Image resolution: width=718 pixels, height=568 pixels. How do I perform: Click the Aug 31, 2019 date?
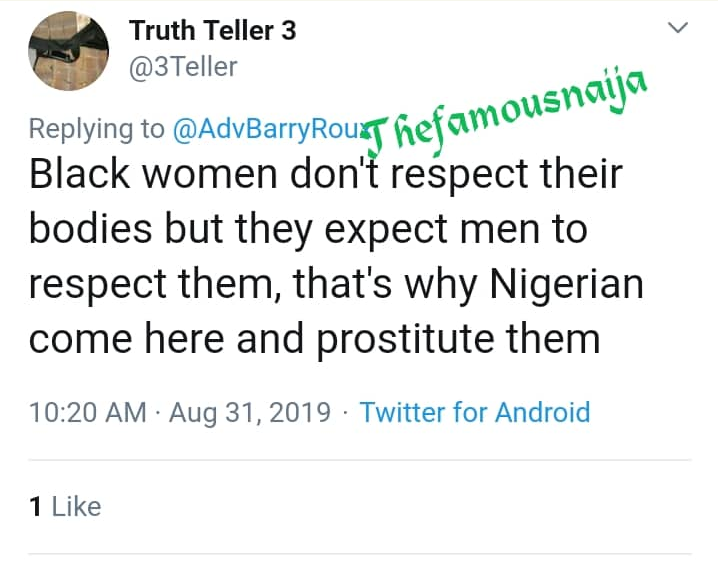[x=249, y=412]
